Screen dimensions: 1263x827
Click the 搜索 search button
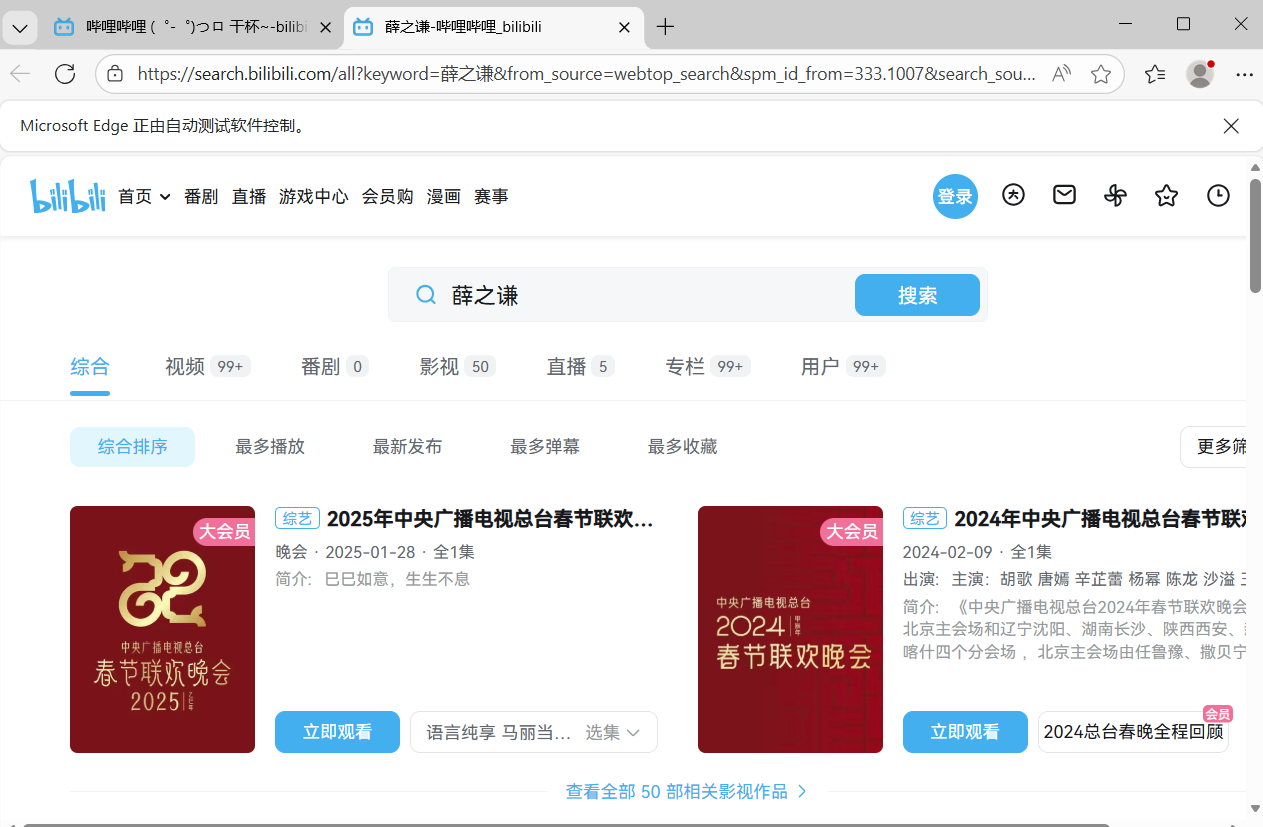[x=917, y=295]
